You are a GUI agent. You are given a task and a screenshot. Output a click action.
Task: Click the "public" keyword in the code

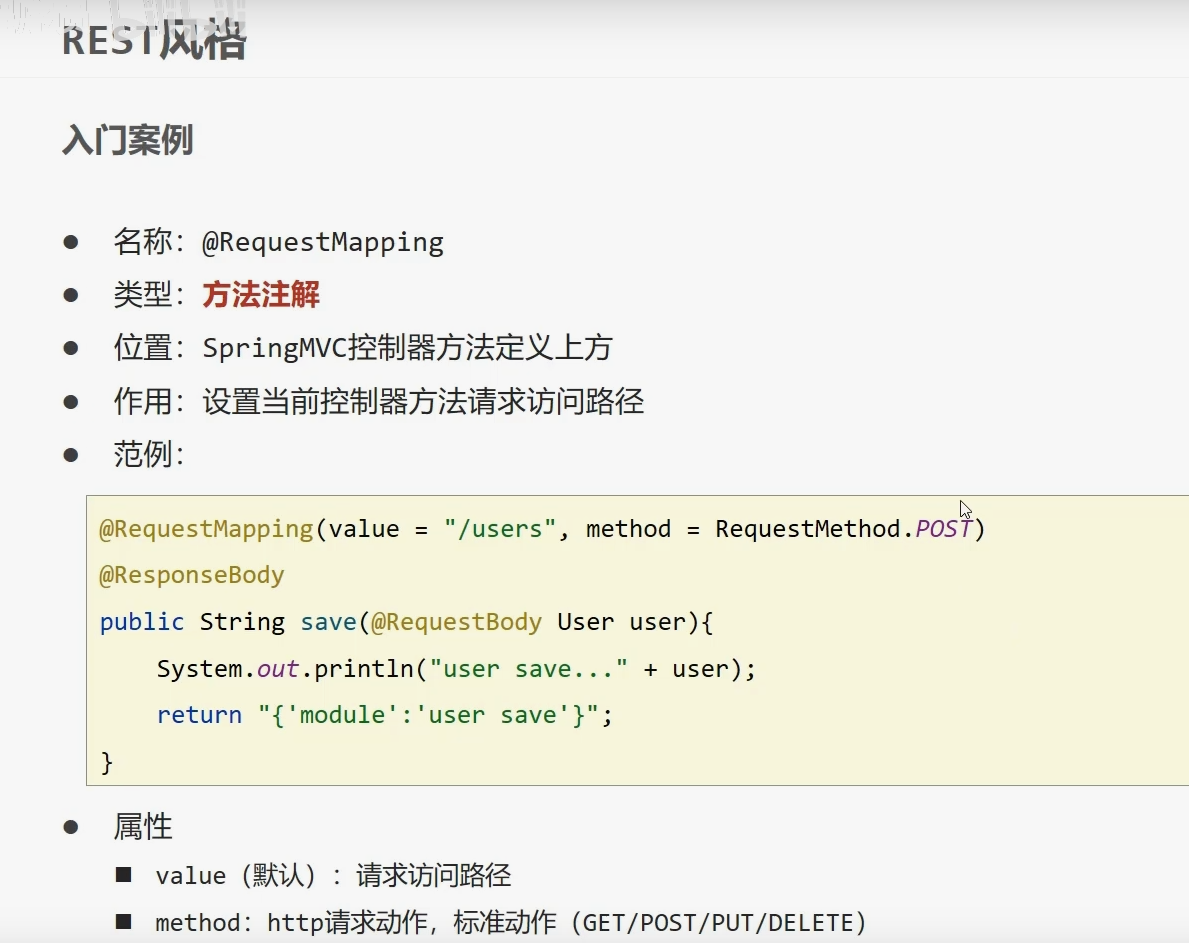[142, 622]
